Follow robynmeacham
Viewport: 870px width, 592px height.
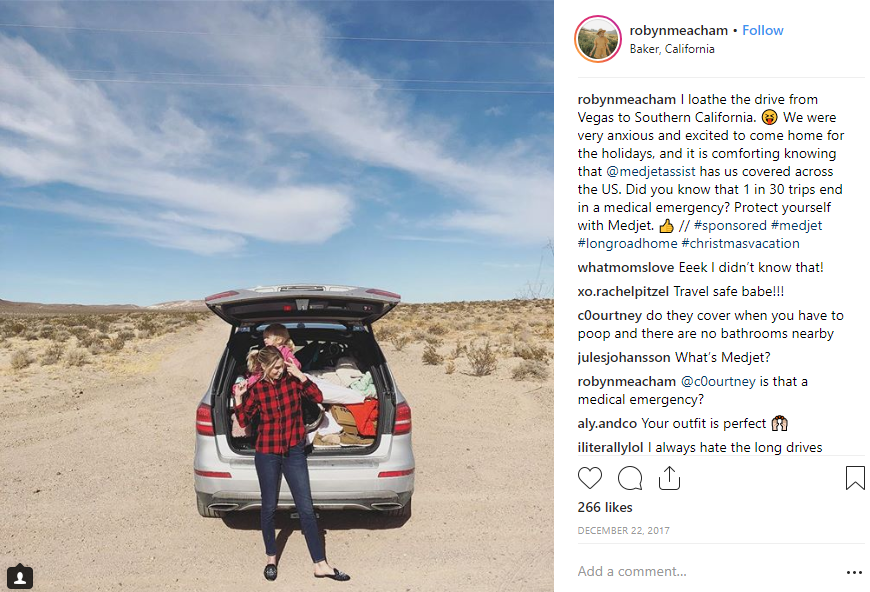[x=762, y=31]
